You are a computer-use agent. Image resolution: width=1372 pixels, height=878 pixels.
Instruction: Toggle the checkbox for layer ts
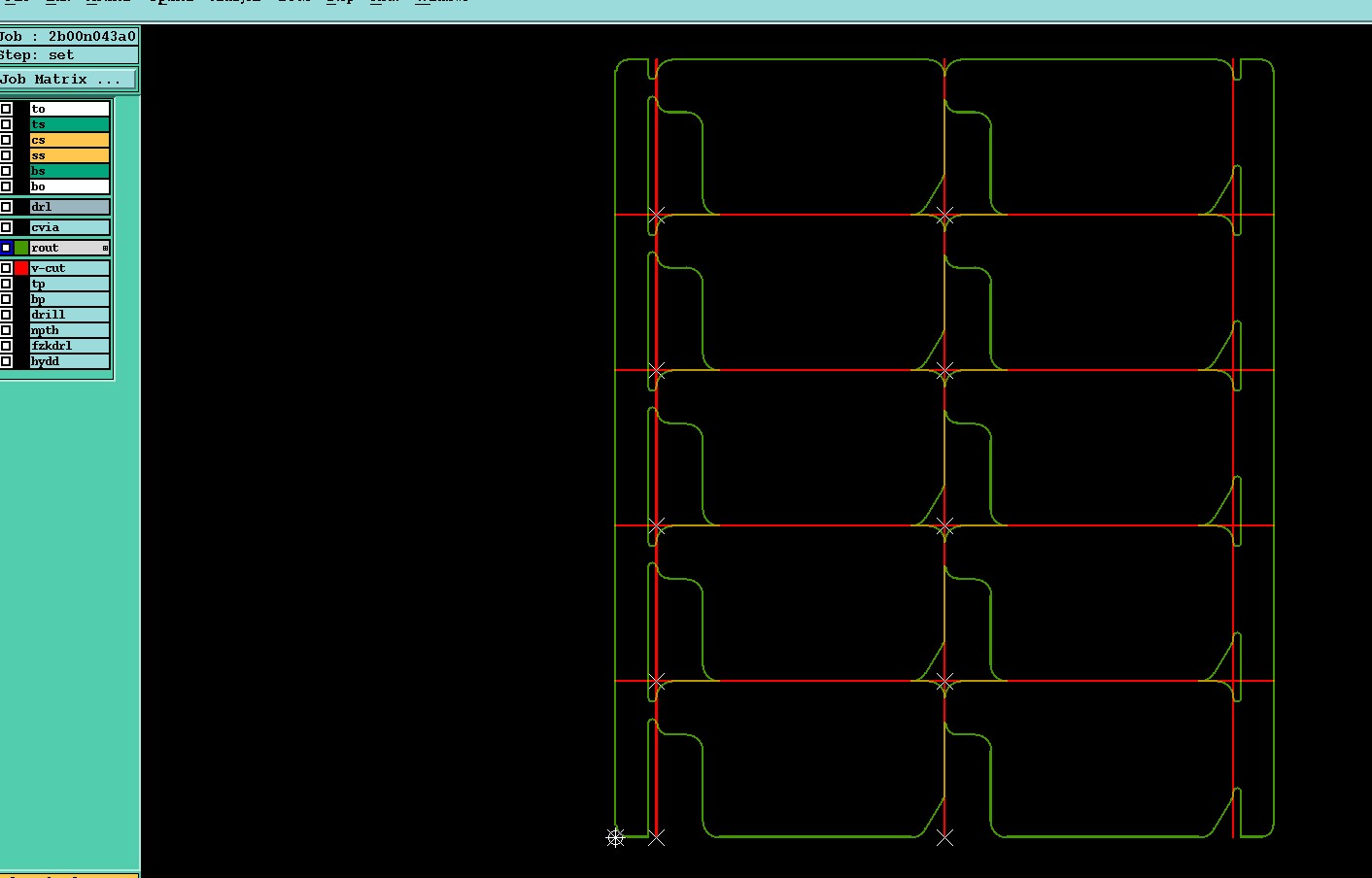pyautogui.click(x=6, y=124)
